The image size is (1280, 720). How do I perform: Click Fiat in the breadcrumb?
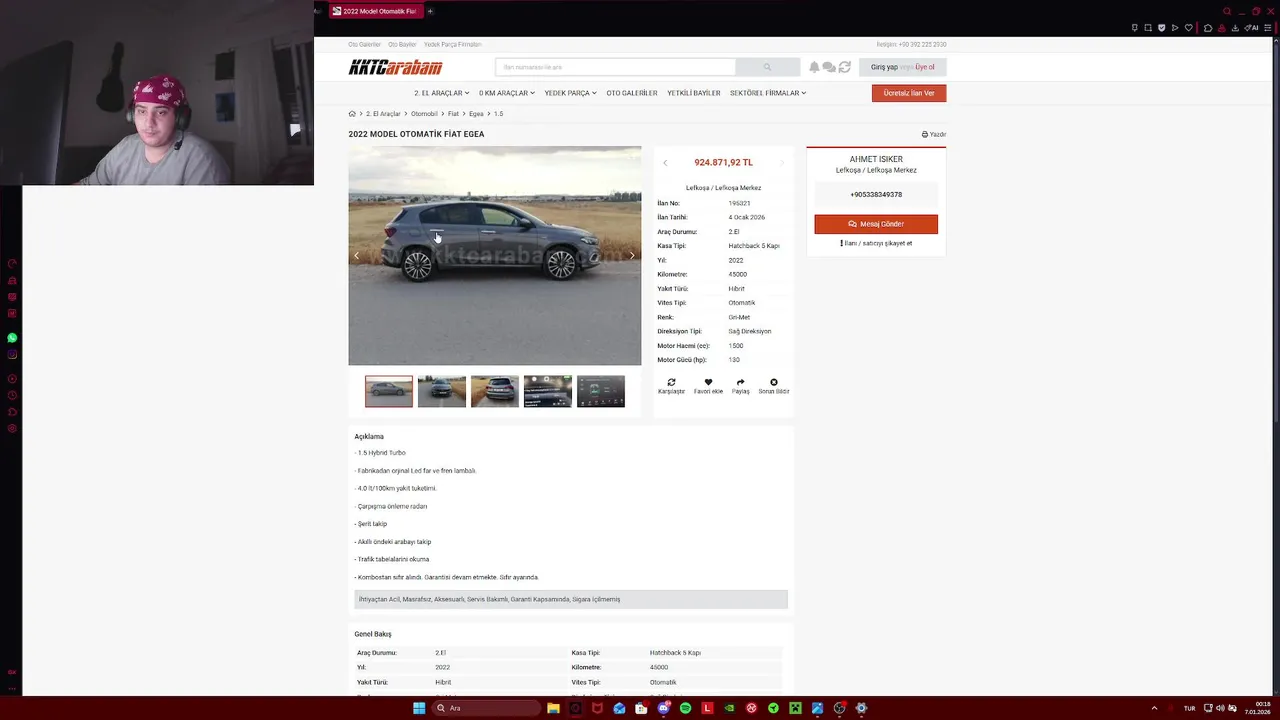[453, 114]
